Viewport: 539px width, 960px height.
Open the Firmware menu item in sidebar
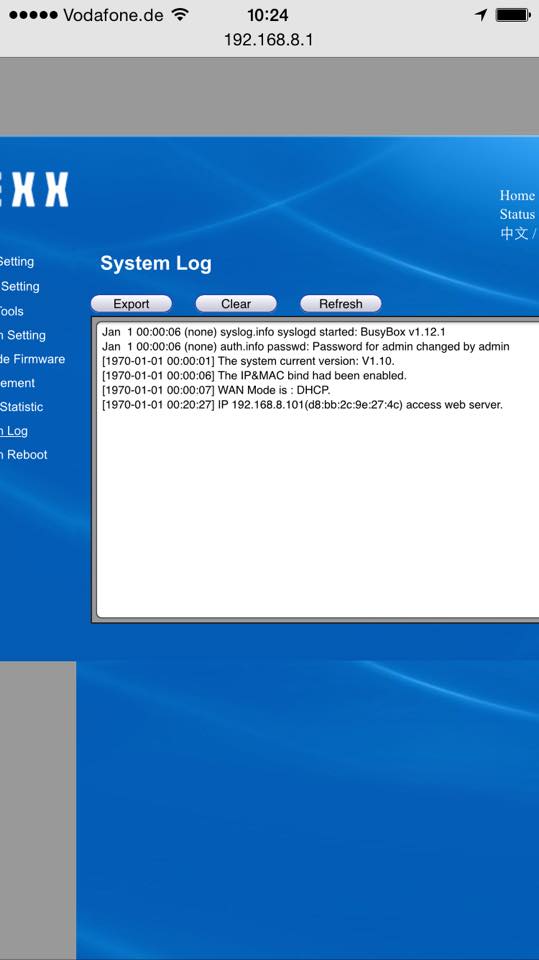pyautogui.click(x=32, y=359)
